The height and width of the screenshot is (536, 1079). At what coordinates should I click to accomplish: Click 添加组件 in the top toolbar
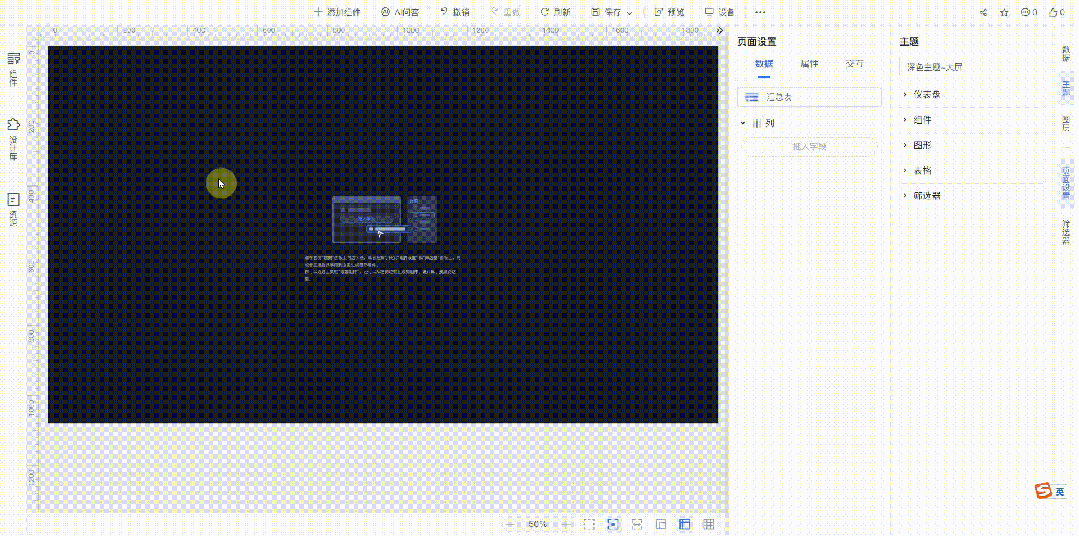[x=336, y=12]
